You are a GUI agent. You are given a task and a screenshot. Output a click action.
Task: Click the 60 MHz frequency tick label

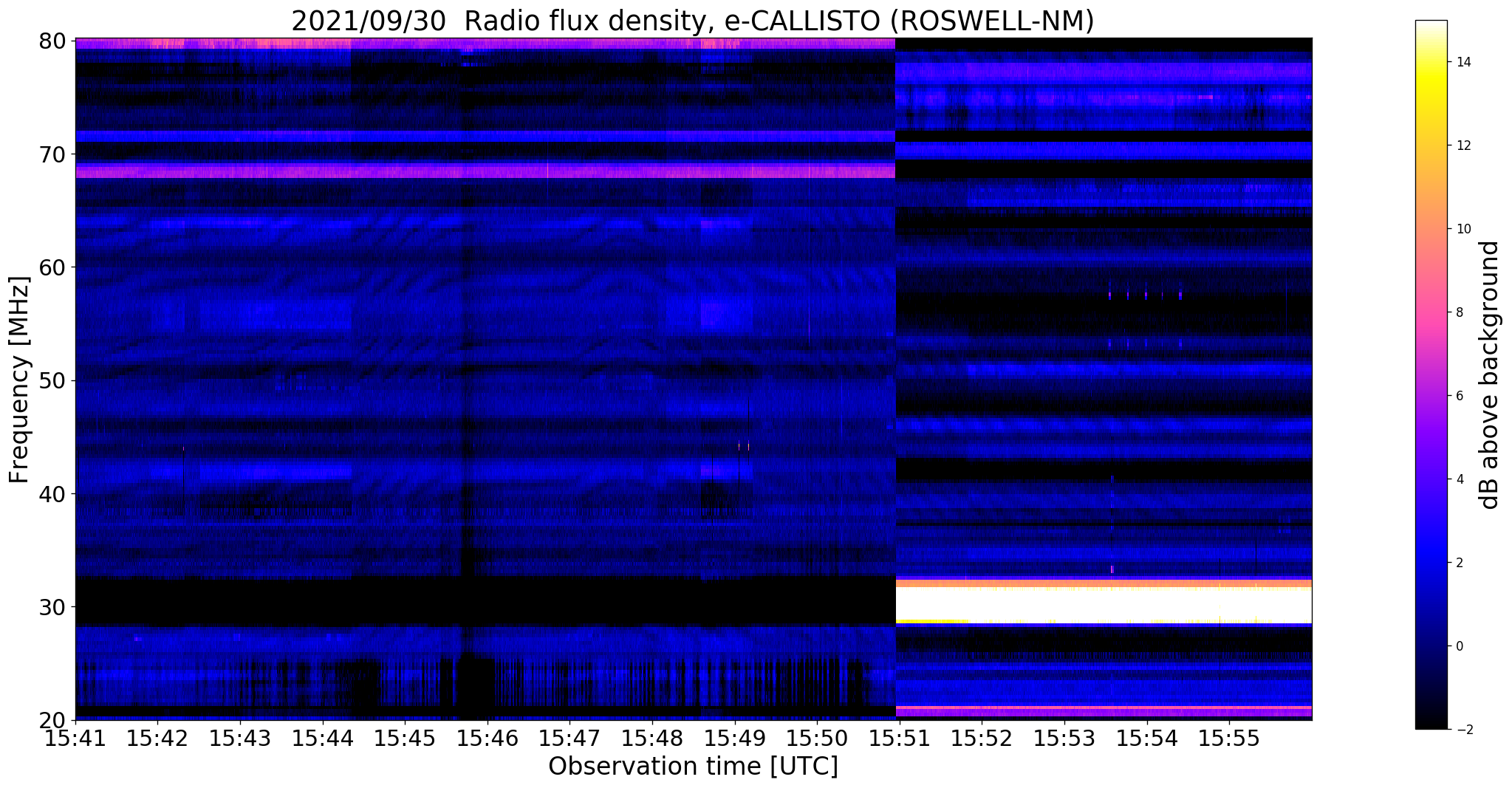[x=52, y=267]
